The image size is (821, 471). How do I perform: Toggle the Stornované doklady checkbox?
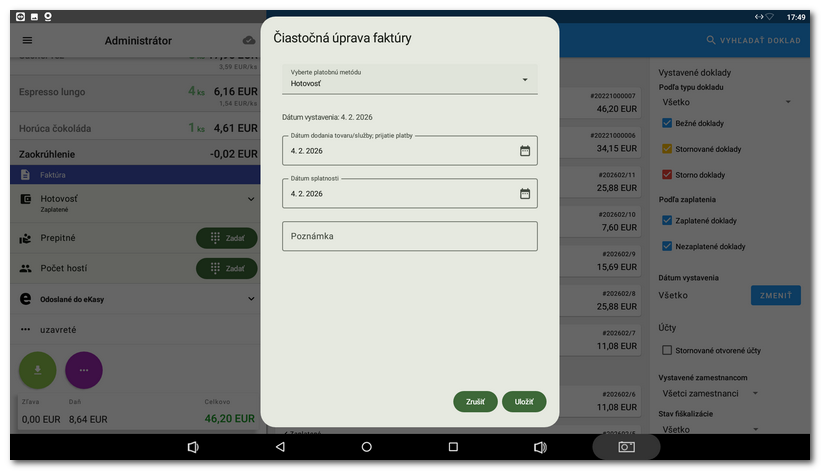pos(667,149)
